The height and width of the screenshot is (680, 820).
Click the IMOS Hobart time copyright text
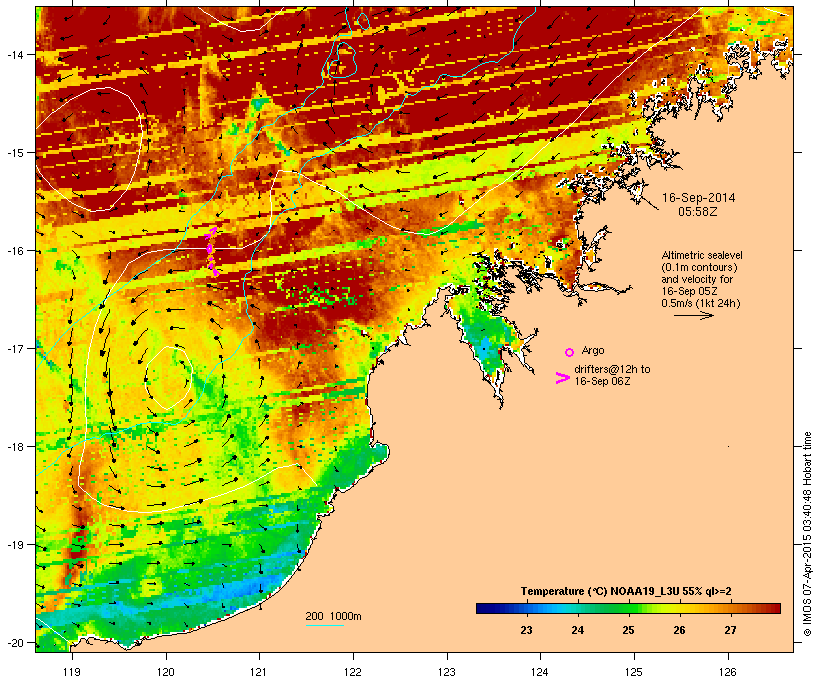coord(808,534)
